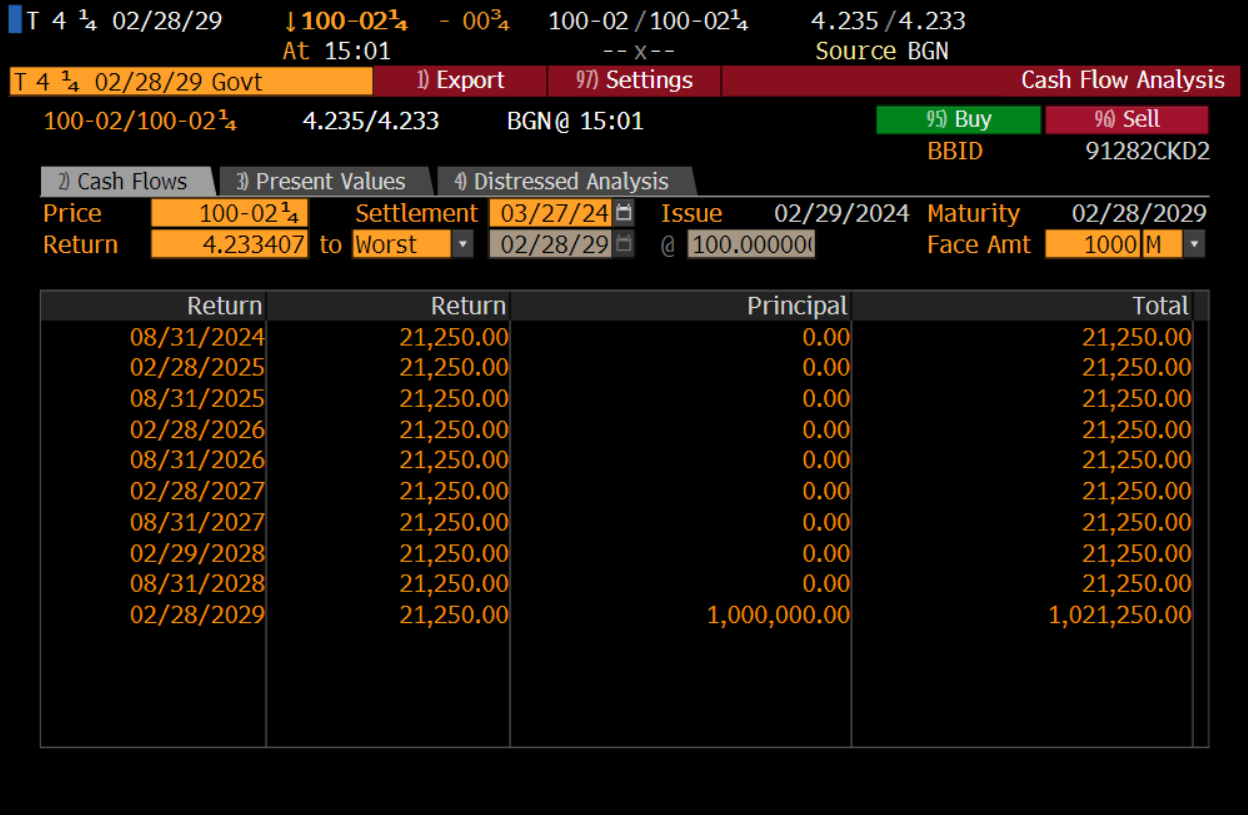Open the Settlement date calendar icon
This screenshot has height=815, width=1248.
coord(624,213)
